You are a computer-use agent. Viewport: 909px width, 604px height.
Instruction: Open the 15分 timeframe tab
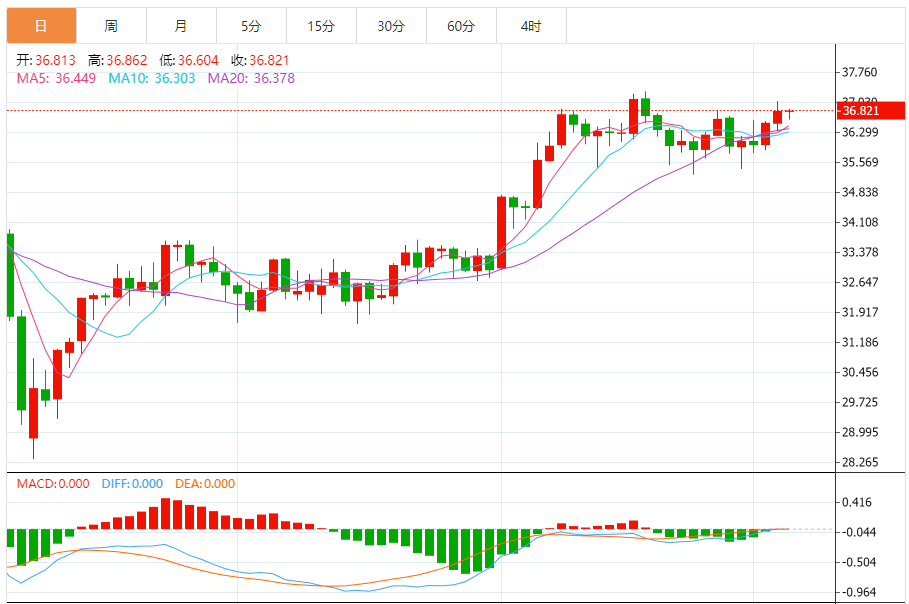(x=321, y=26)
